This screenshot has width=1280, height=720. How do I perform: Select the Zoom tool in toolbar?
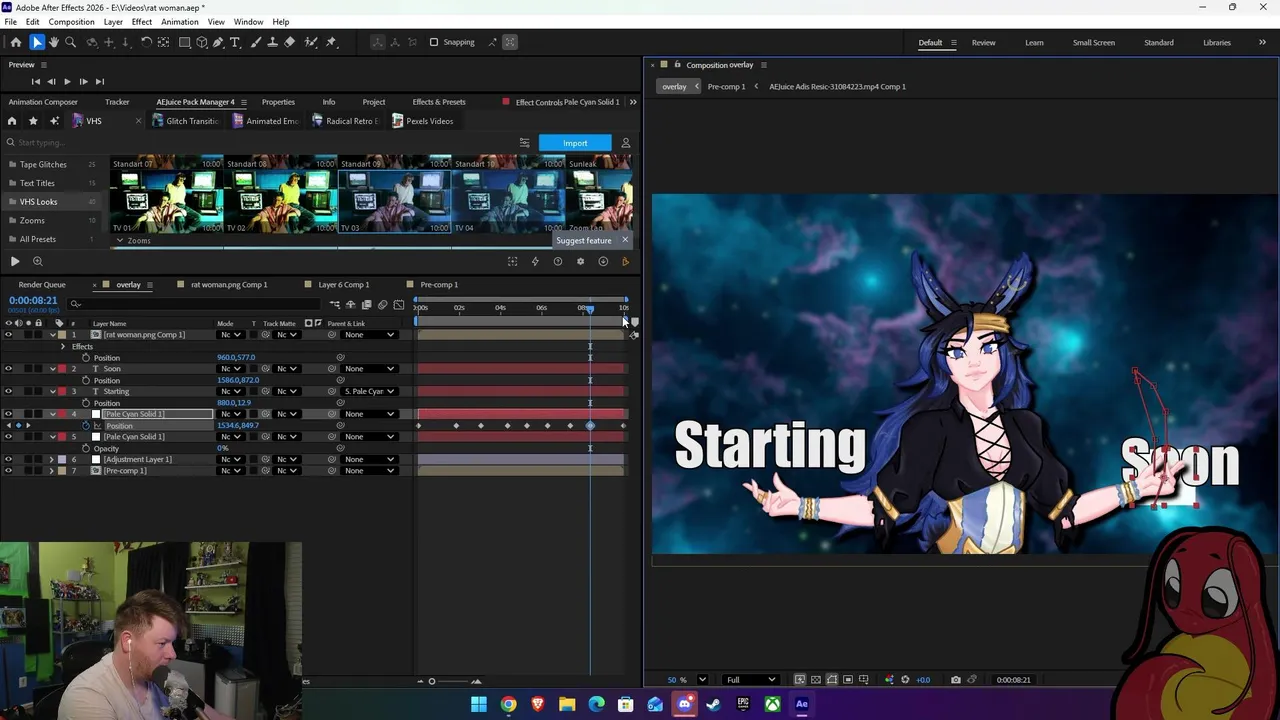click(x=70, y=42)
